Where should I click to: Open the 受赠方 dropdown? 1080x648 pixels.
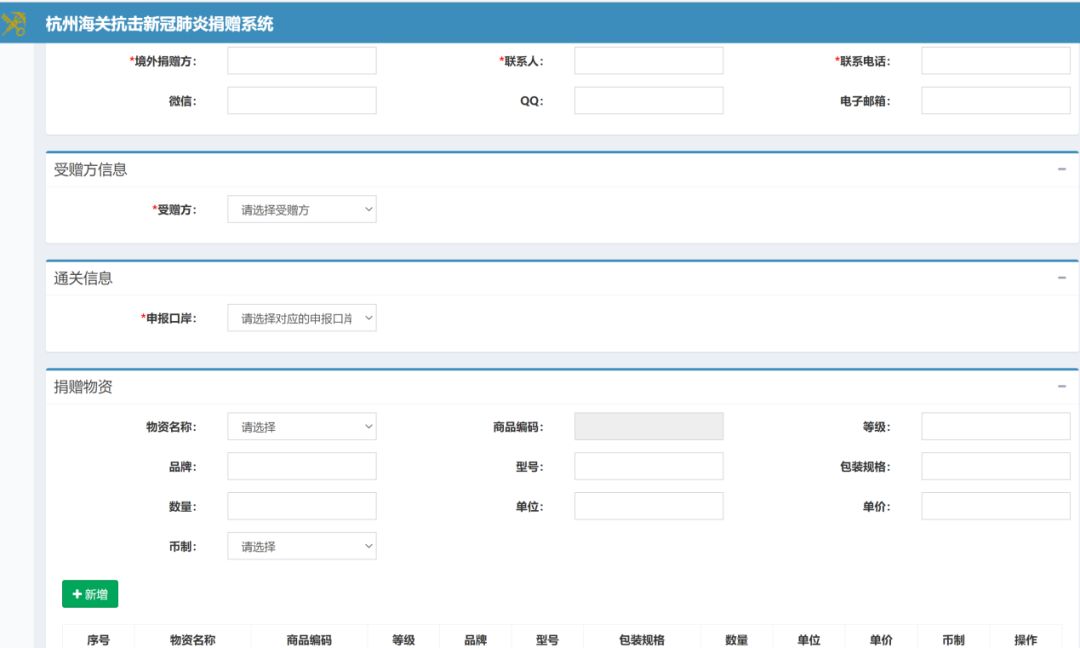pos(302,209)
